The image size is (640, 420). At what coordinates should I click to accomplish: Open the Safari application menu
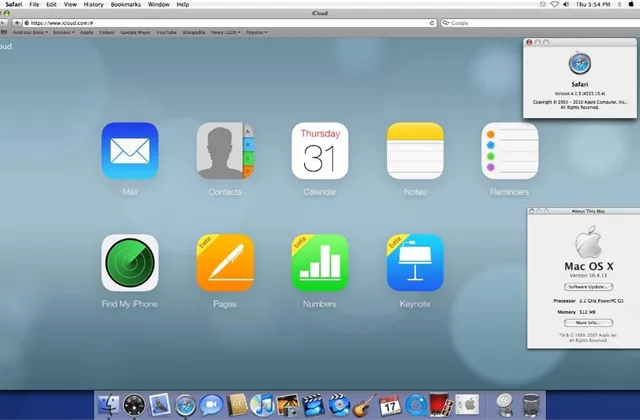click(x=13, y=4)
